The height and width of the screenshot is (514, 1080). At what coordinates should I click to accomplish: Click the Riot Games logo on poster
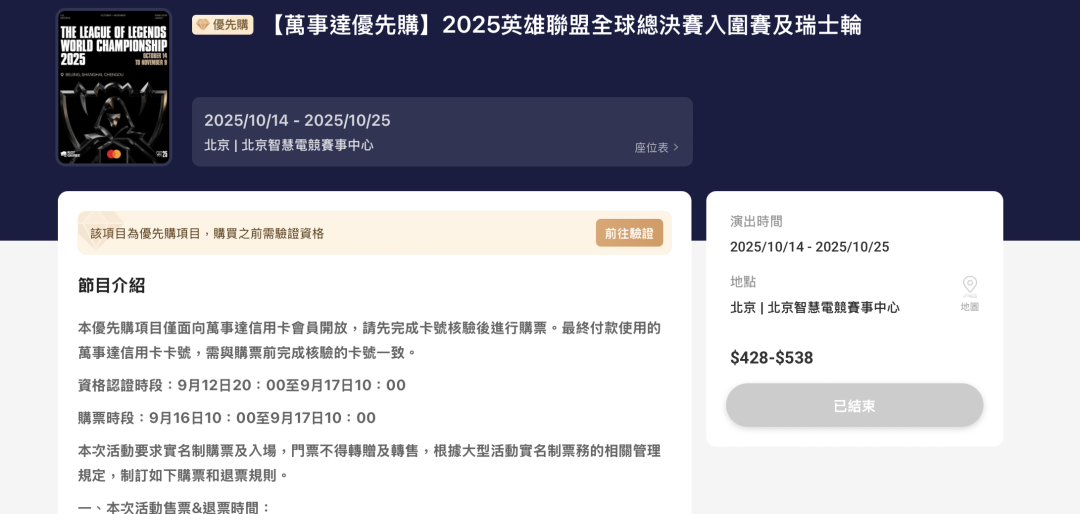[x=72, y=154]
